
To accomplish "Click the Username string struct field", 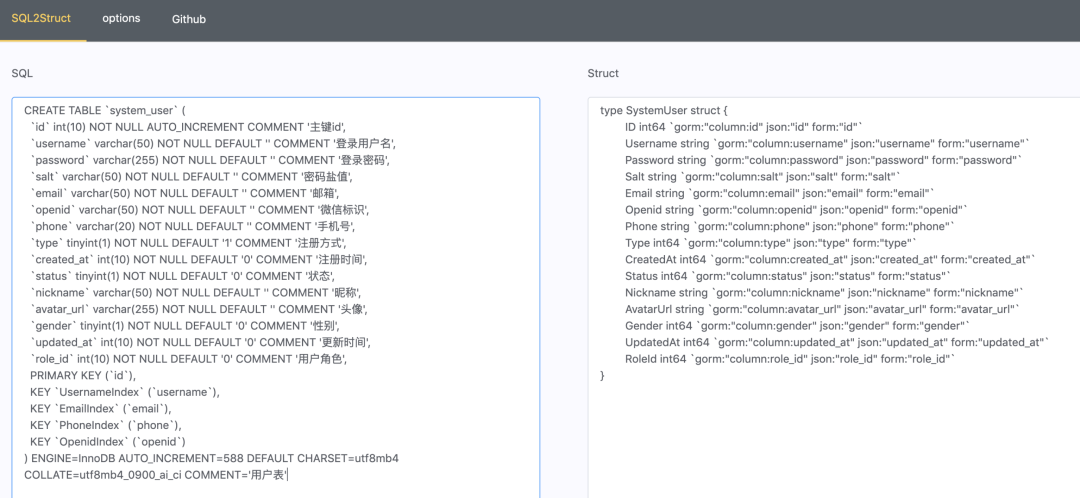I will tap(828, 143).
